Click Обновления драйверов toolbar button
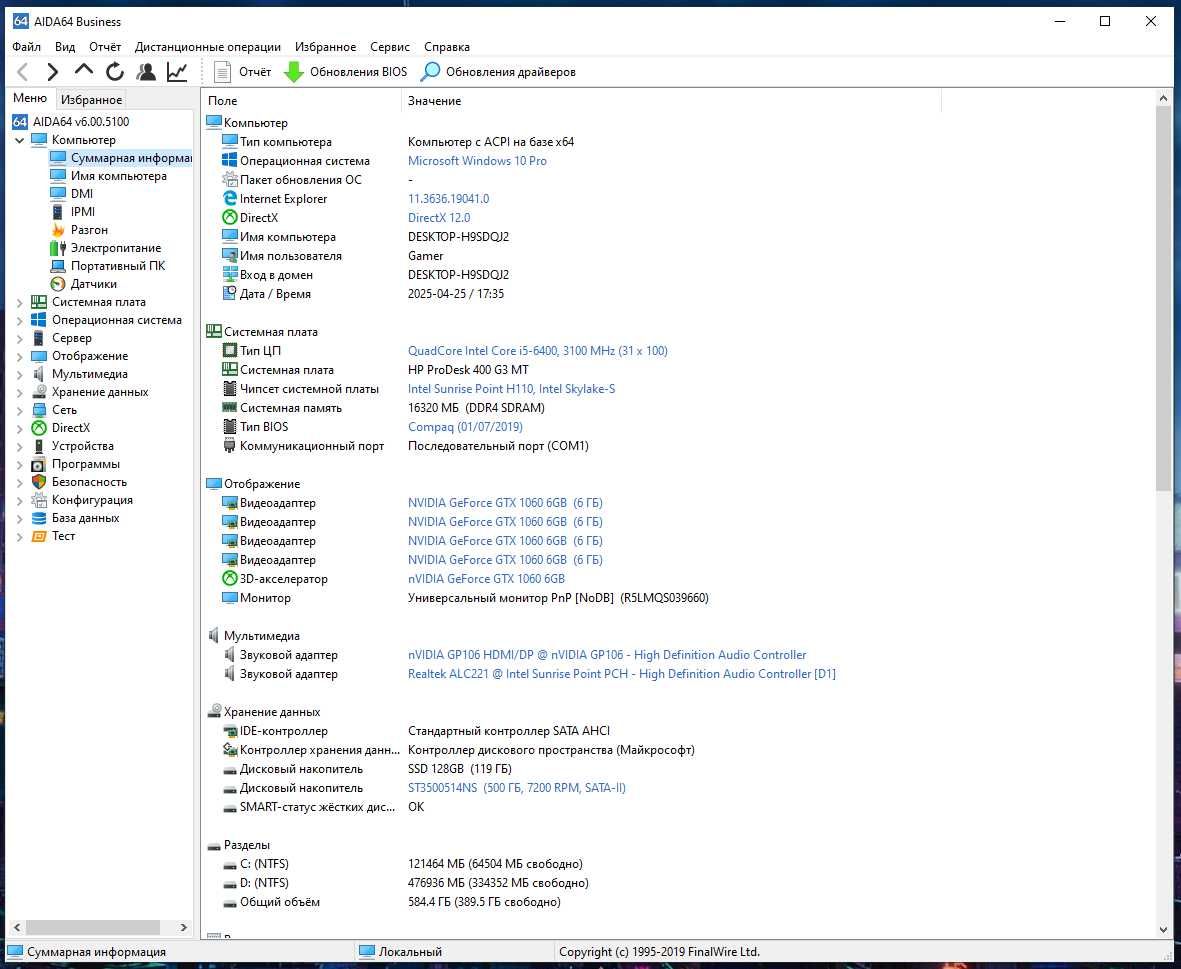Image resolution: width=1181 pixels, height=969 pixels. pos(498,72)
